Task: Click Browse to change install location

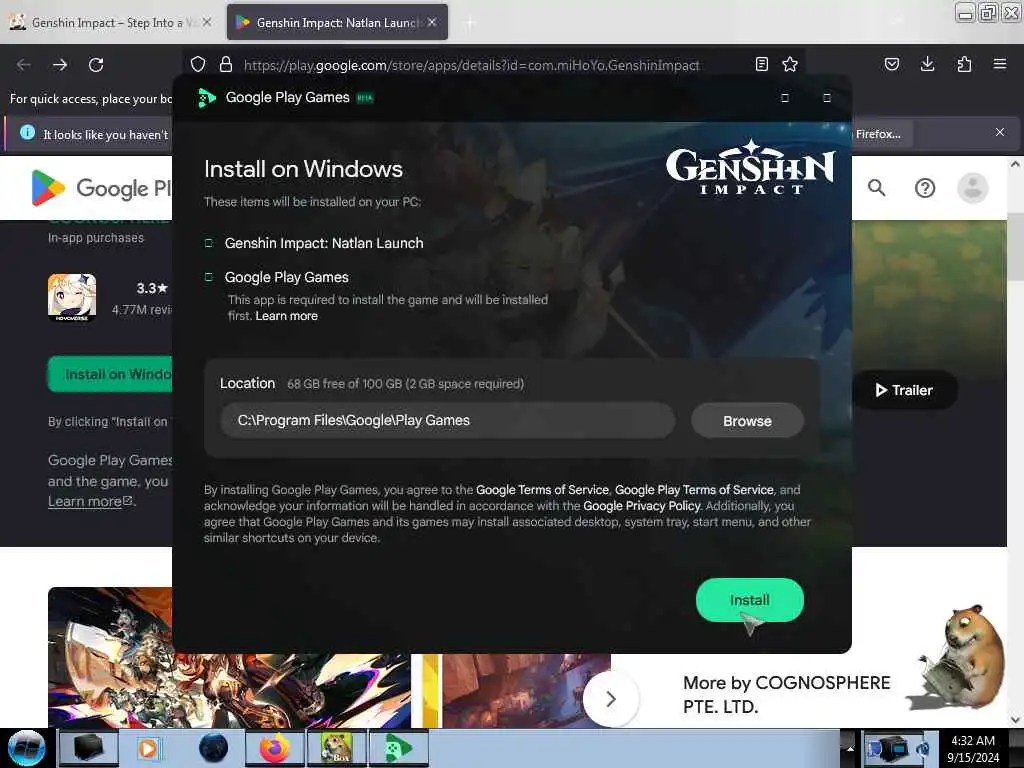Action: click(x=747, y=421)
